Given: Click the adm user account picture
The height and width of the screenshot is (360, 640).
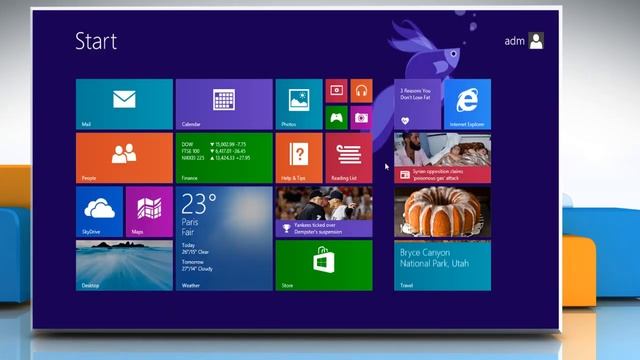Looking at the screenshot, I should (536, 41).
